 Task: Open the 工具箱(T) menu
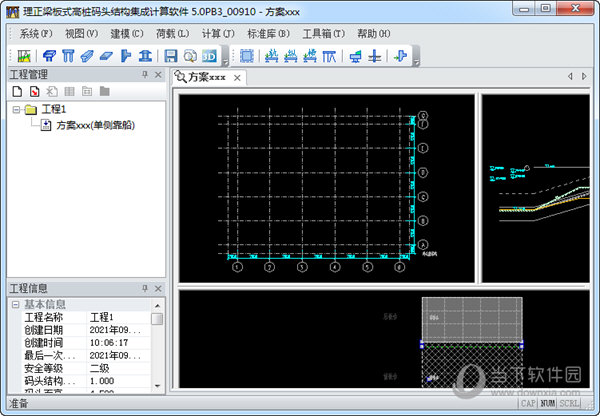[323, 34]
